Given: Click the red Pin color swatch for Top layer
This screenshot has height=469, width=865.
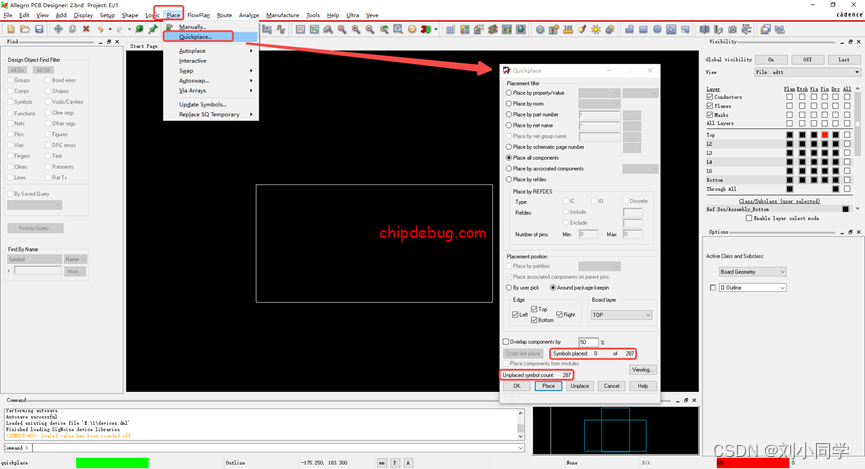Looking at the screenshot, I should click(824, 134).
